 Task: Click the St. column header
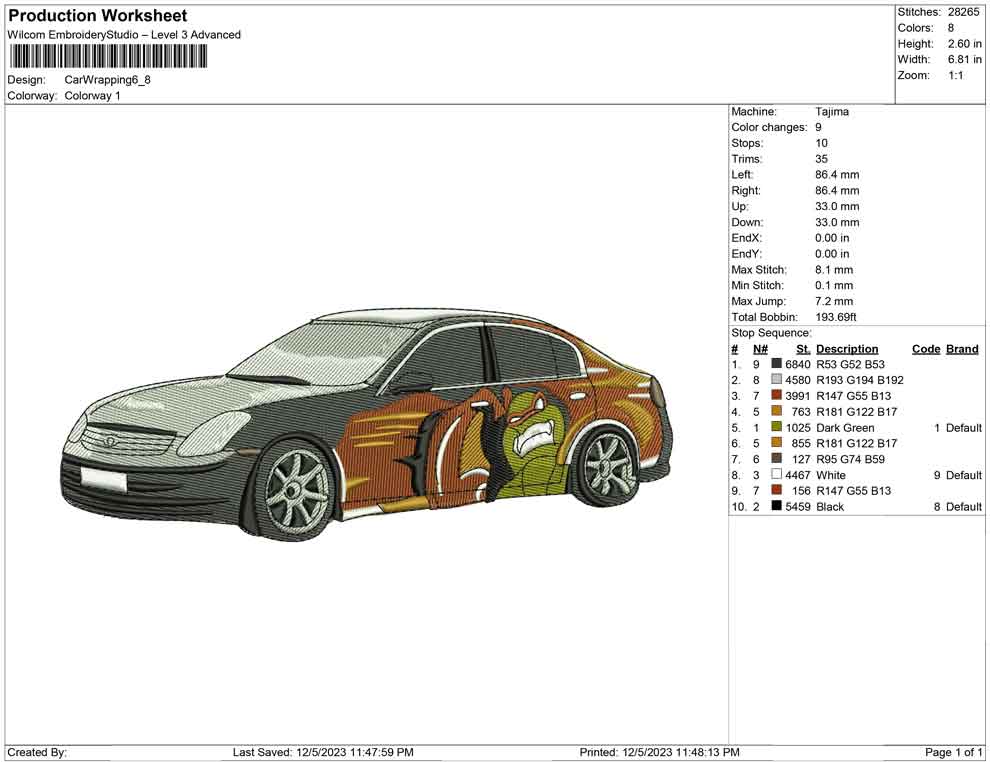click(803, 349)
